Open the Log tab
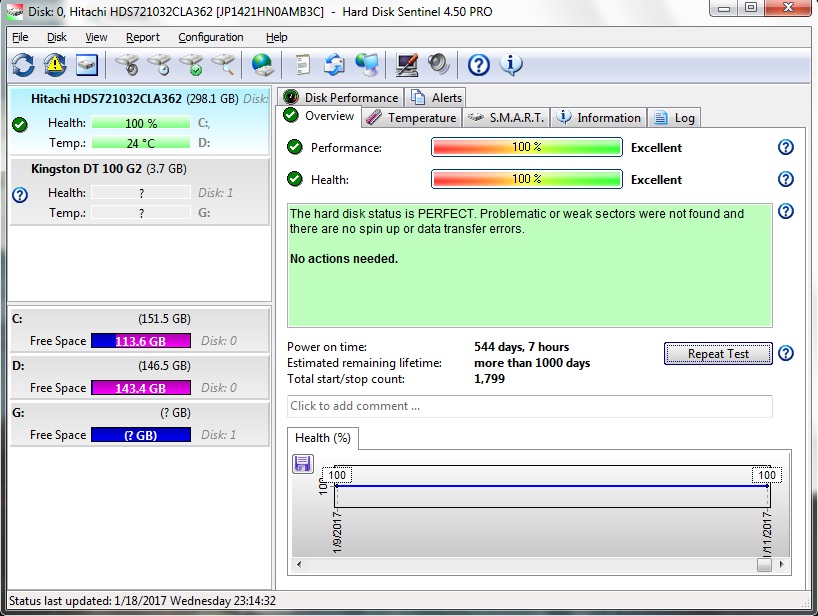The image size is (818, 616). coord(674,118)
